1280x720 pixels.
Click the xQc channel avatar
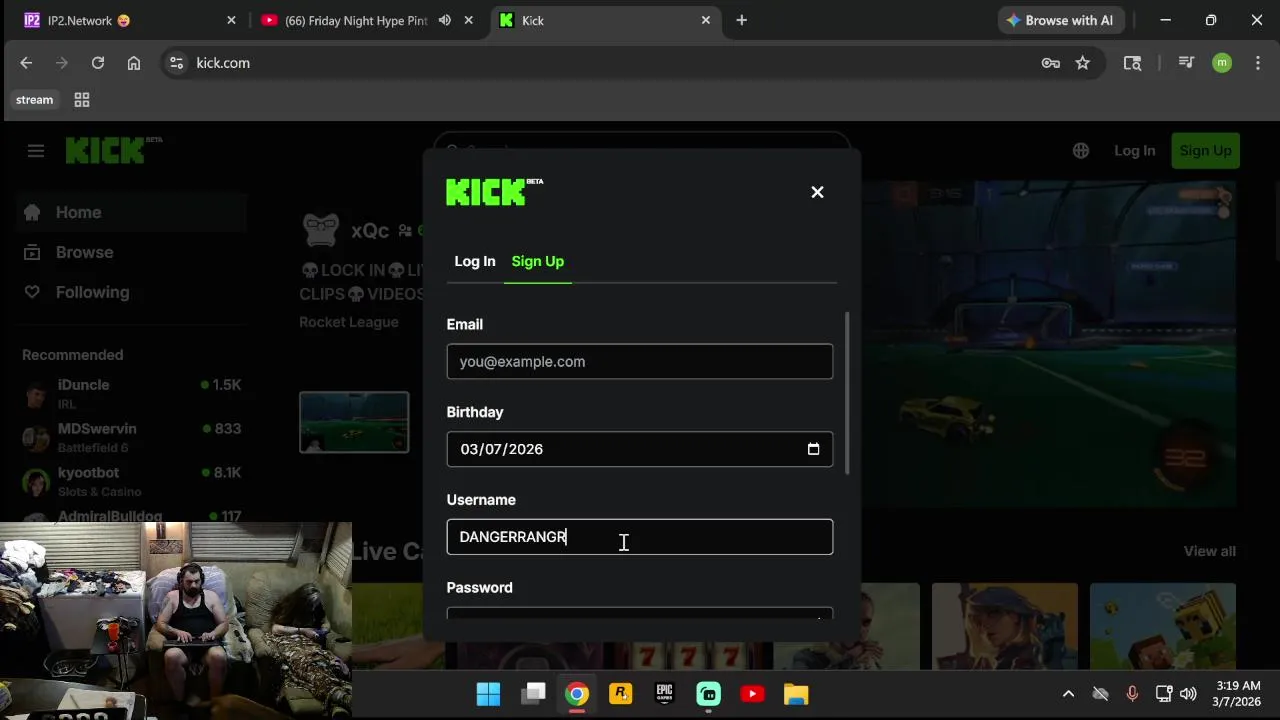pos(321,230)
